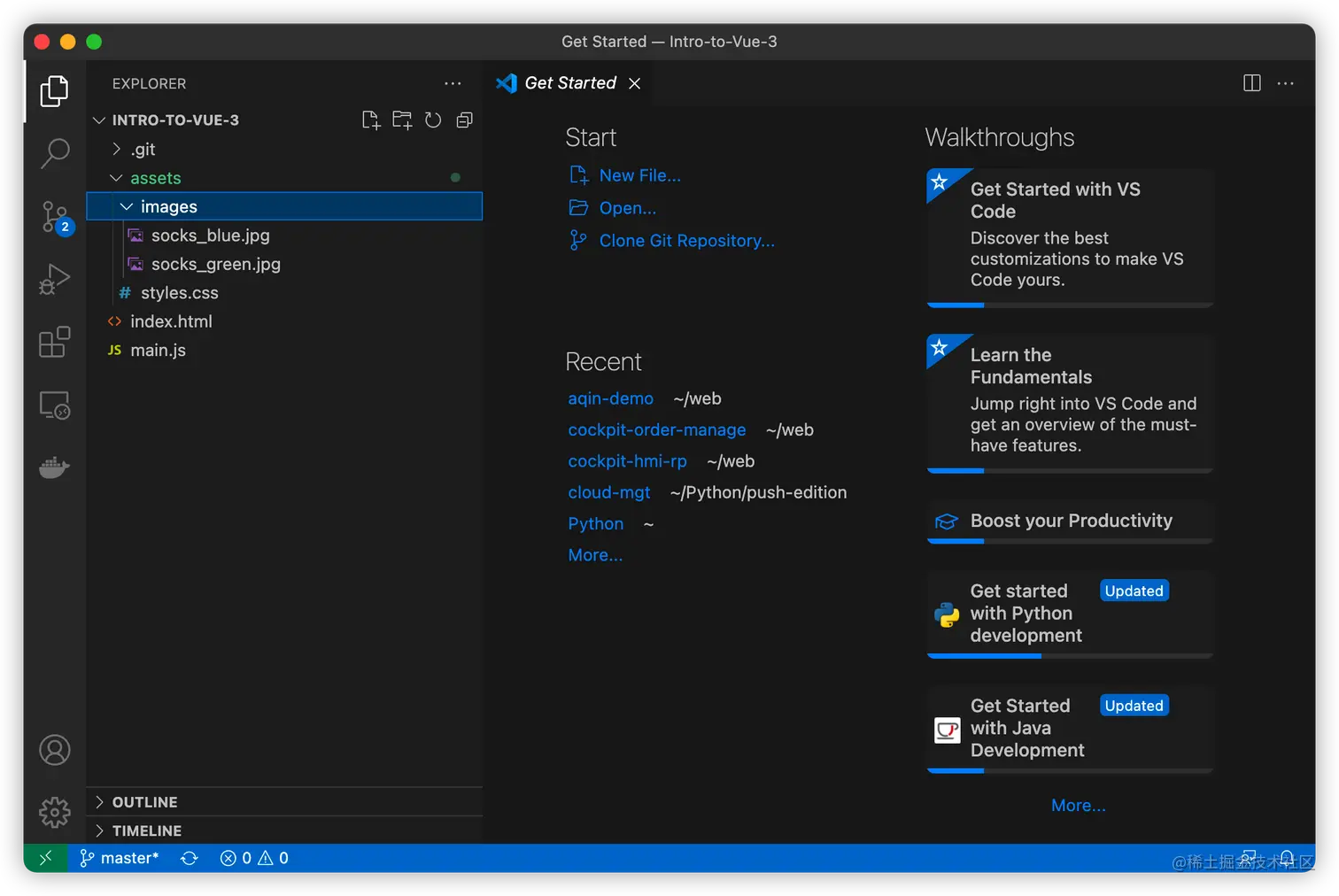Screen dimensions: 1339x896
Task: Open recent Python folder
Action: tap(595, 524)
